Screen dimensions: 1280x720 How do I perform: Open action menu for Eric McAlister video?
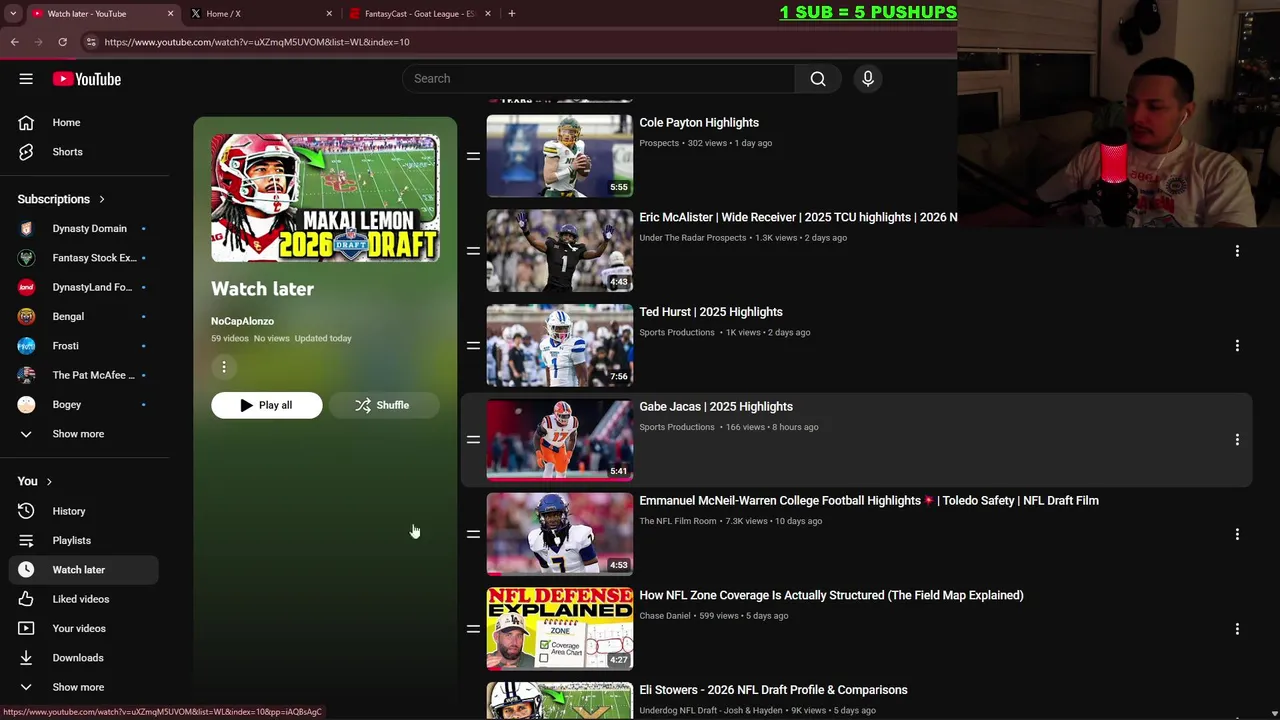tap(1237, 251)
